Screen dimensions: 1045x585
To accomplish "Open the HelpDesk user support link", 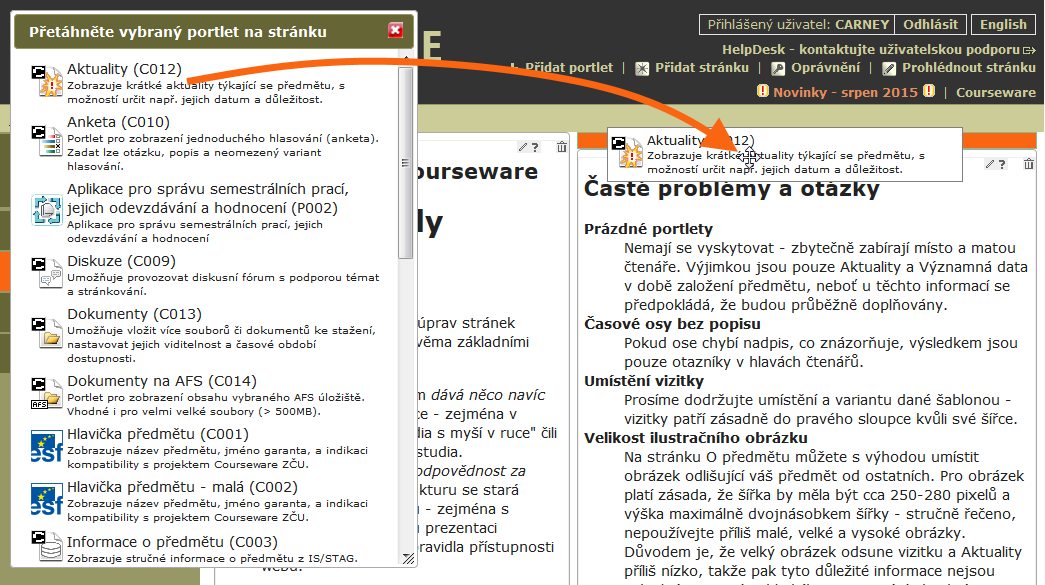I will tap(871, 49).
